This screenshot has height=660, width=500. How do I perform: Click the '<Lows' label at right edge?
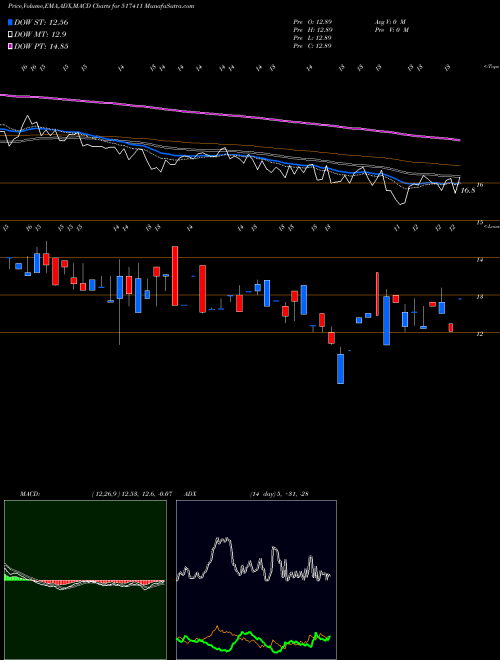[491, 226]
